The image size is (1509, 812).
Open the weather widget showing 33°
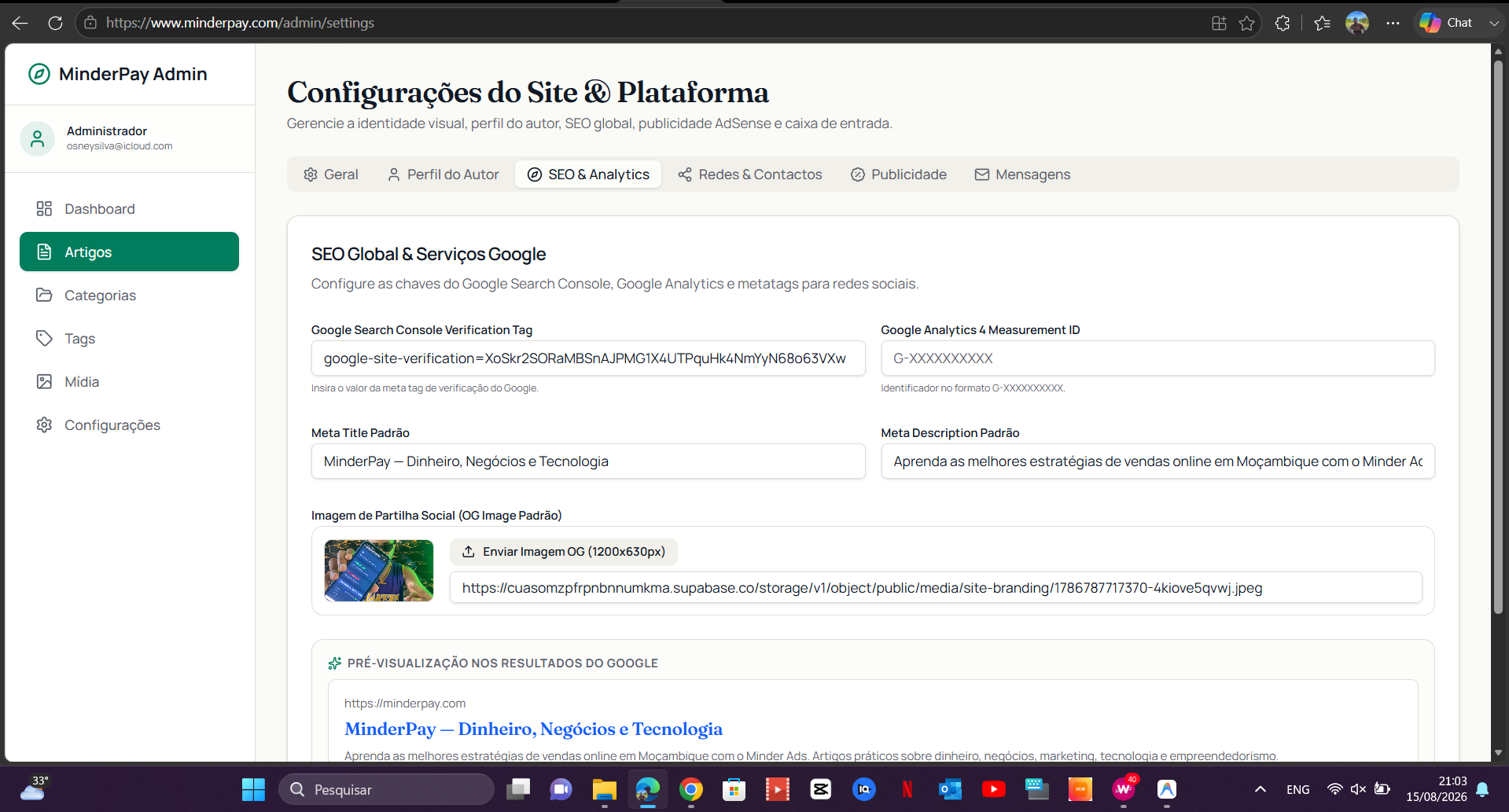[35, 788]
